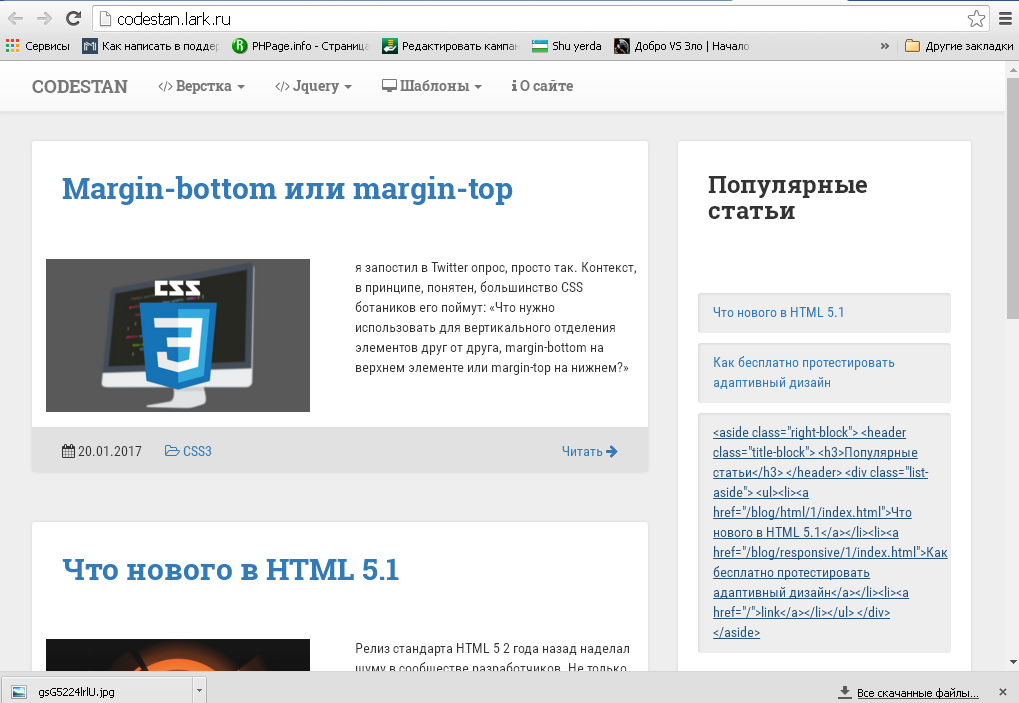Expand the Верстка dropdown menu
The height and width of the screenshot is (703, 1019).
201,86
